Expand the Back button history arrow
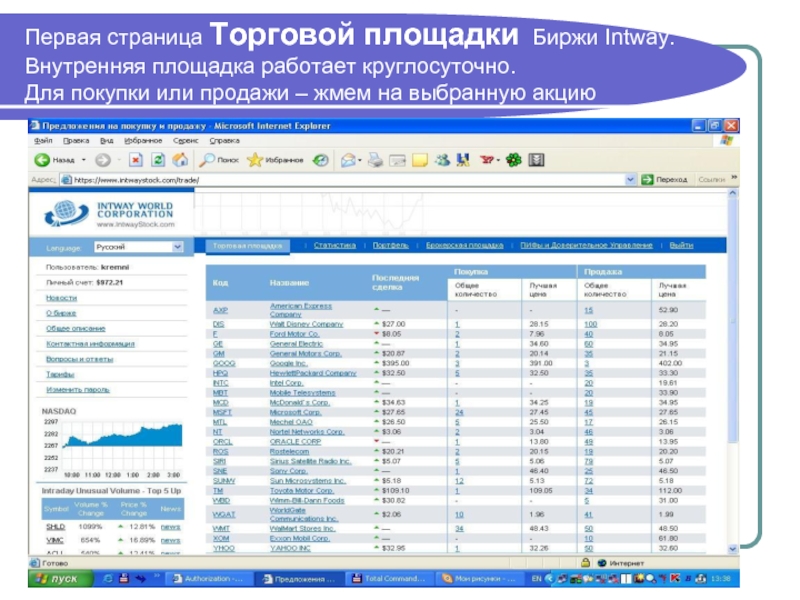This screenshot has width=800, height=600. tap(84, 160)
